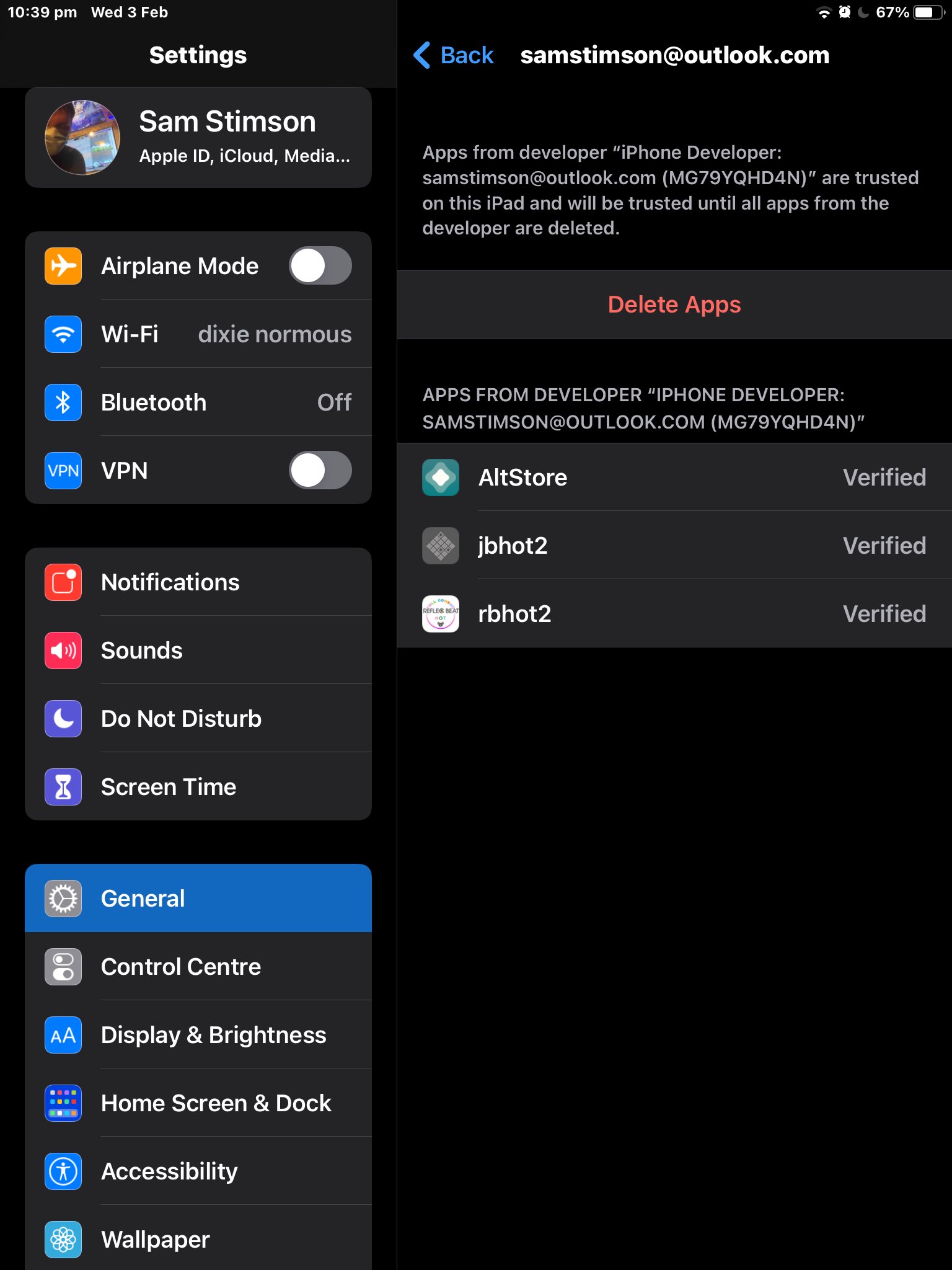Tap the Sounds speaker icon
The width and height of the screenshot is (952, 1270).
point(63,651)
